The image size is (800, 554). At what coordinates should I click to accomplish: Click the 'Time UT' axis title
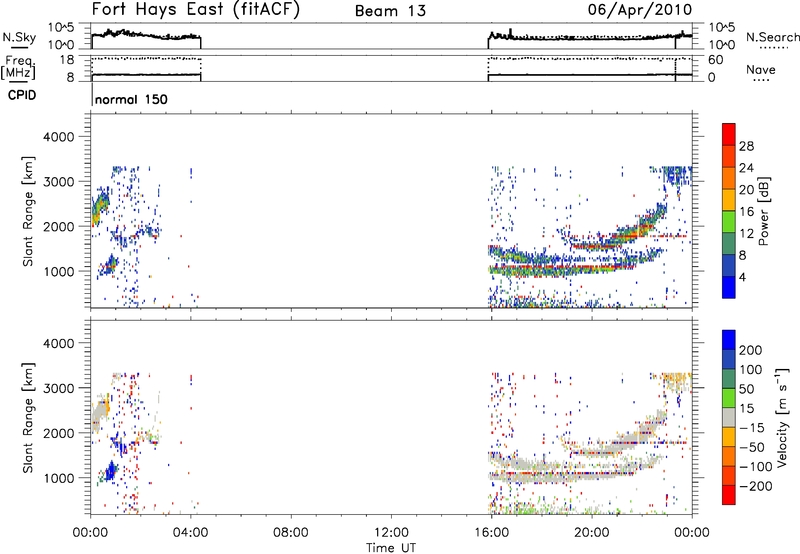(x=391, y=548)
